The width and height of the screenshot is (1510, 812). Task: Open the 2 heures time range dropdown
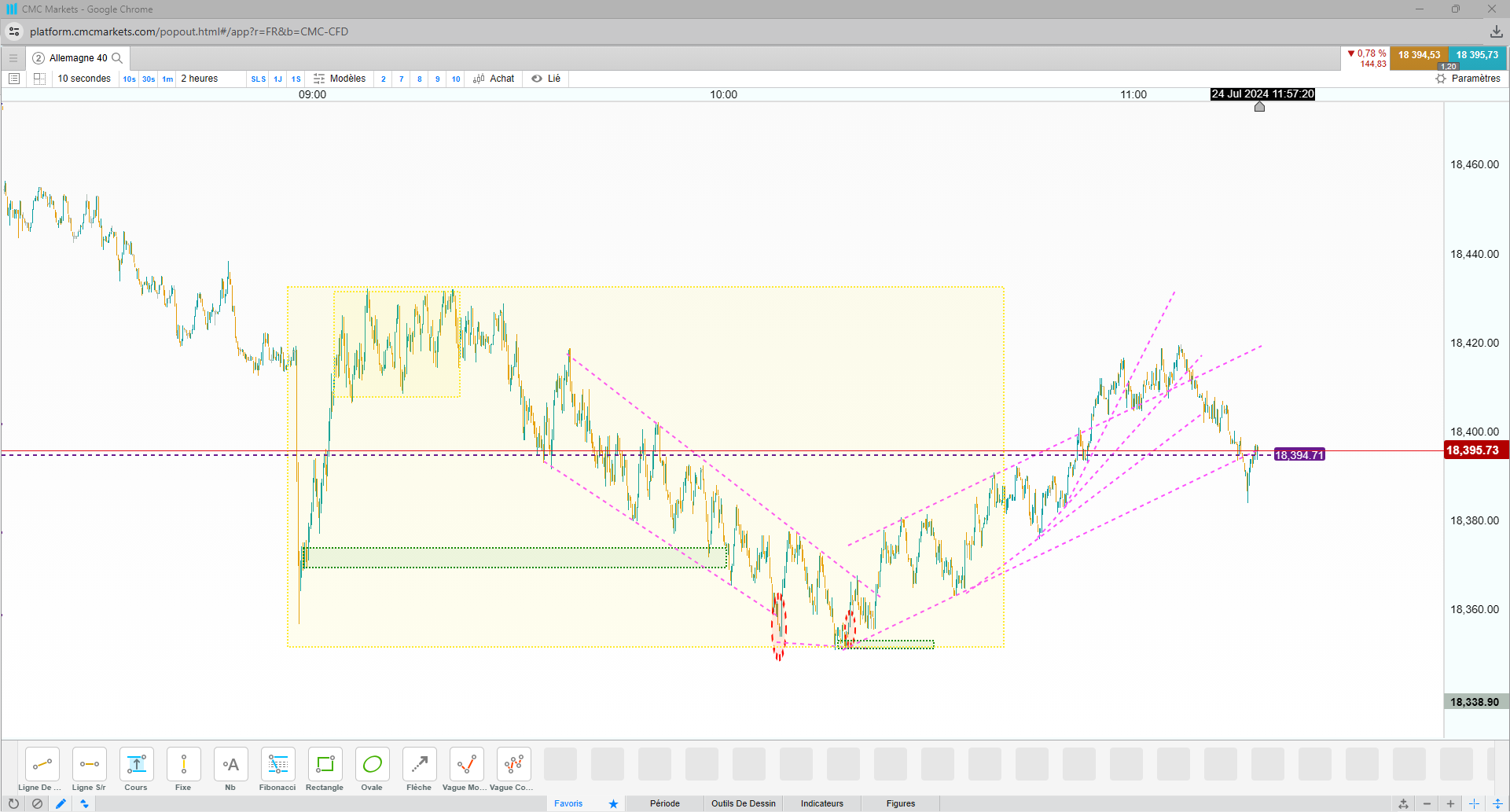tap(200, 79)
